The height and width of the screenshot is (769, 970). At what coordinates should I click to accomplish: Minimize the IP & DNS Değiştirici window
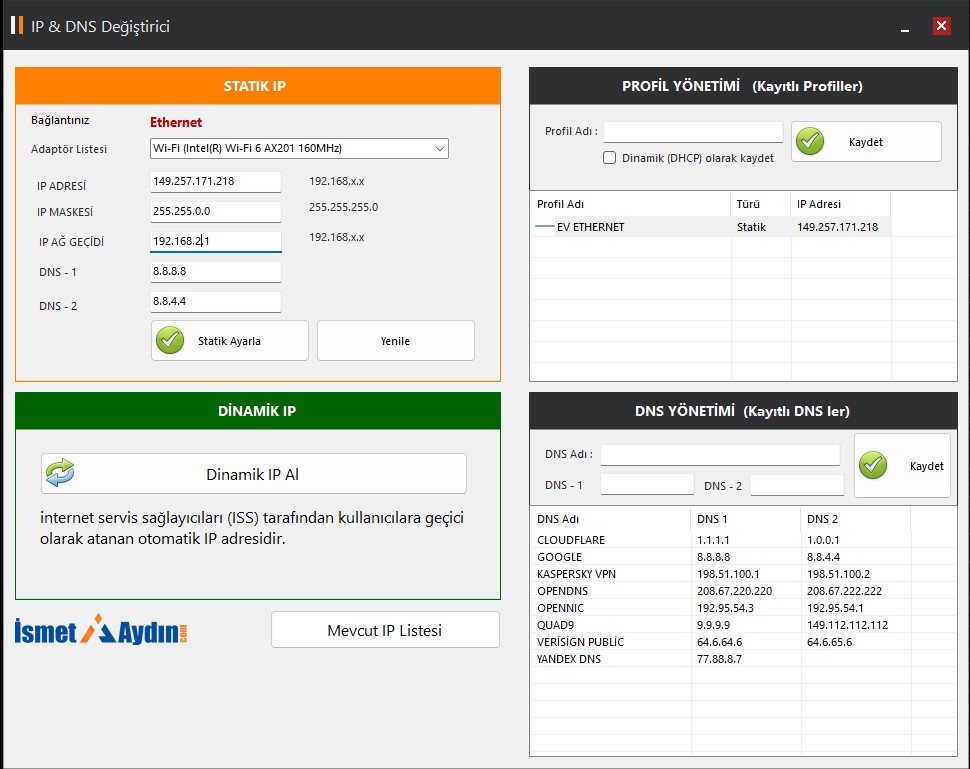905,27
